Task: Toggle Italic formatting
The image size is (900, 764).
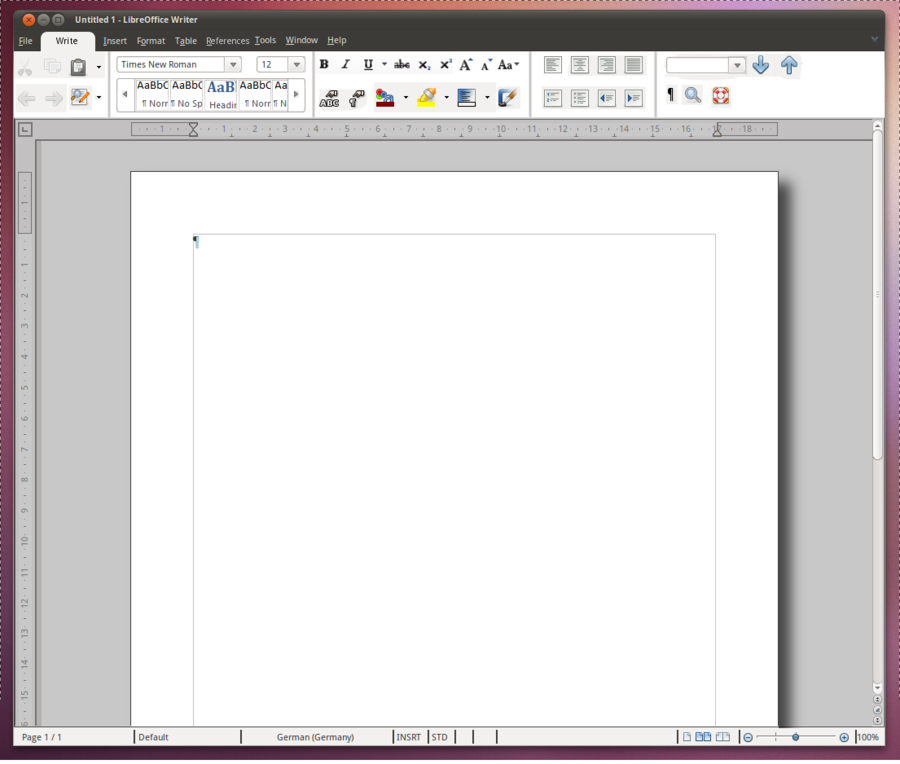Action: click(346, 64)
